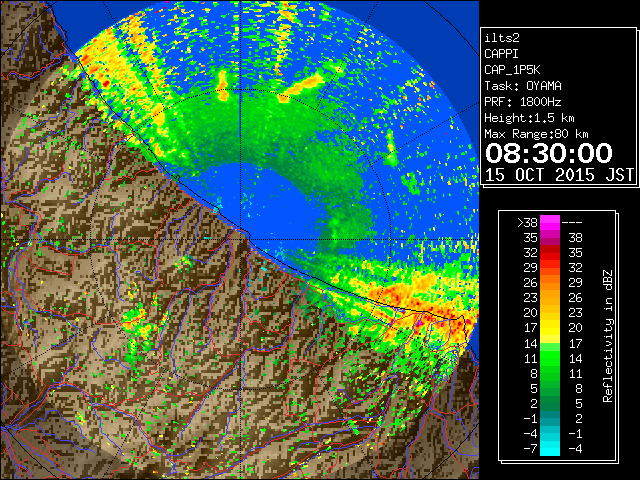This screenshot has width=640, height=480.
Task: Select the 'Task: OYAMA' line
Action: [523, 86]
